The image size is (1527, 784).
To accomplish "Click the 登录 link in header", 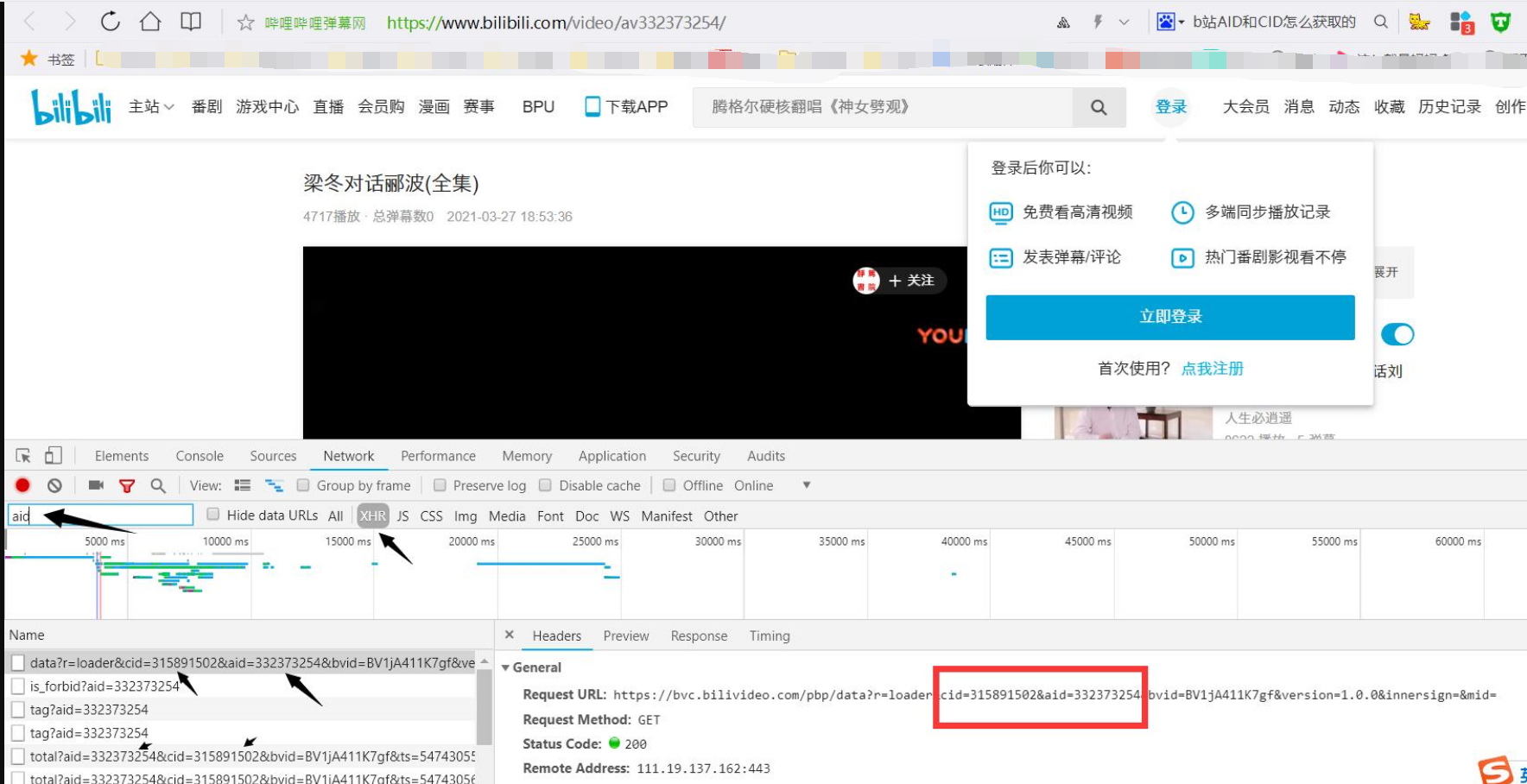I will pyautogui.click(x=1171, y=106).
